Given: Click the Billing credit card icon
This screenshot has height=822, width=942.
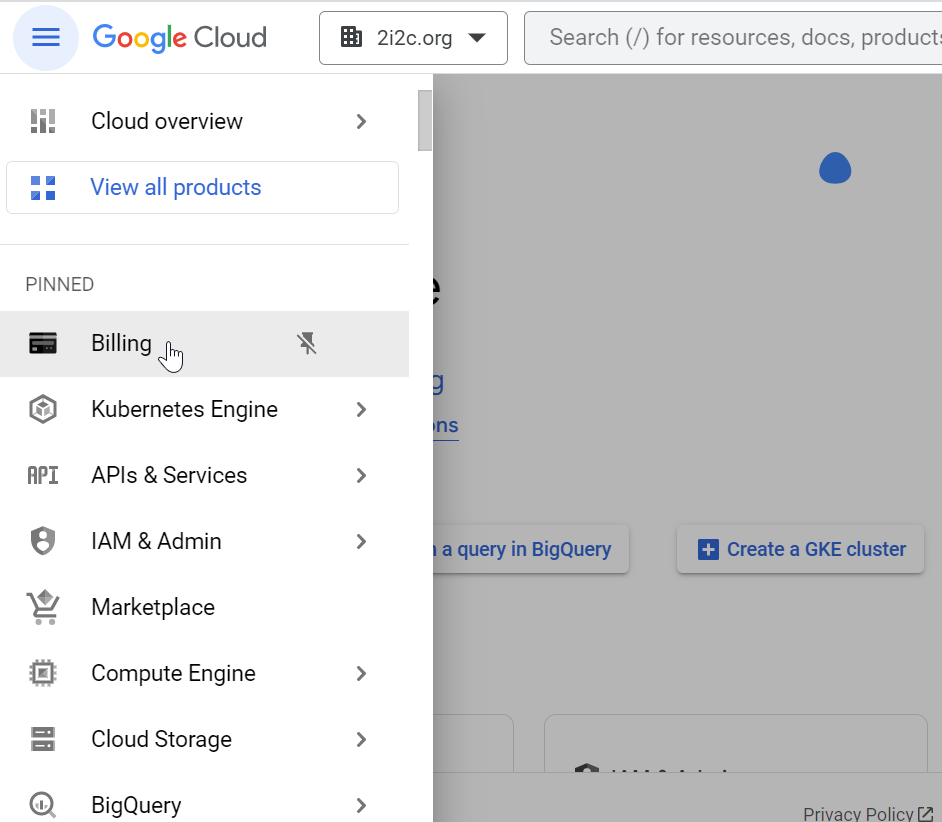Looking at the screenshot, I should (x=43, y=344).
